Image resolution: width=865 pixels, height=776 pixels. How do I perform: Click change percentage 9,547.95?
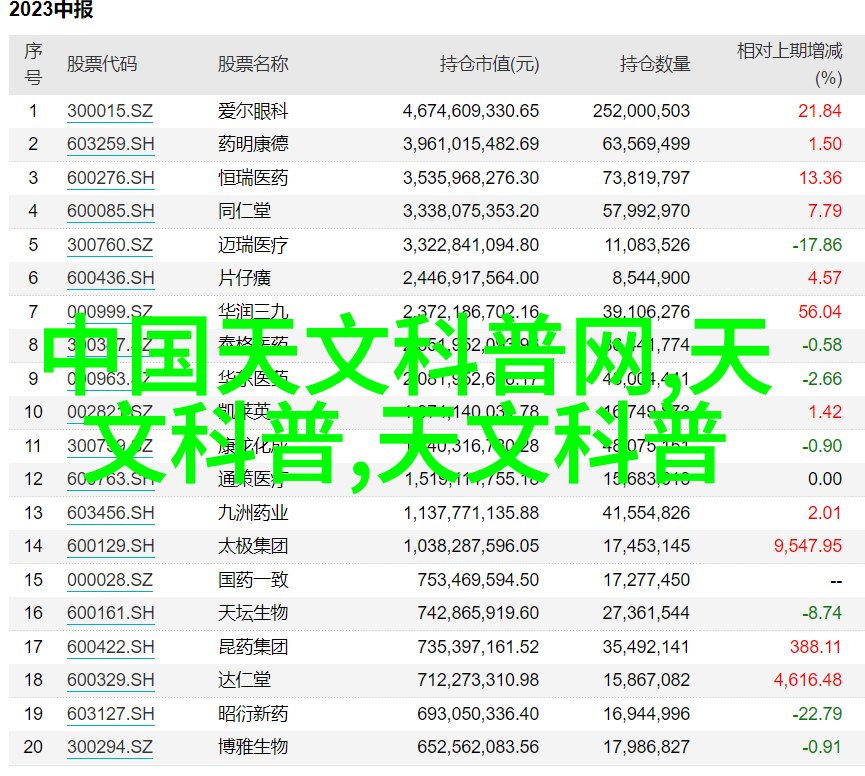pos(808,546)
